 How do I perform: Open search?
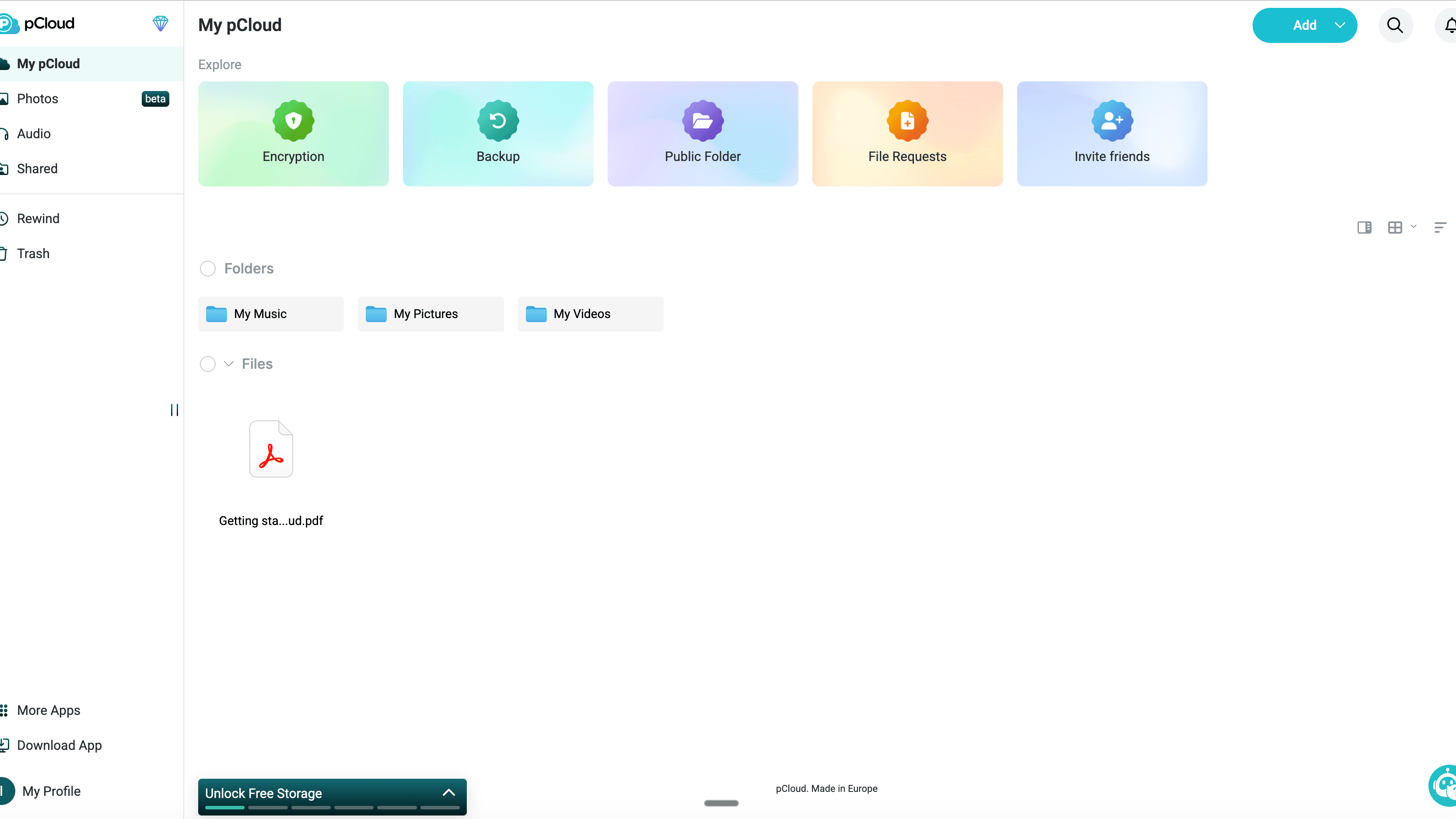(x=1395, y=25)
